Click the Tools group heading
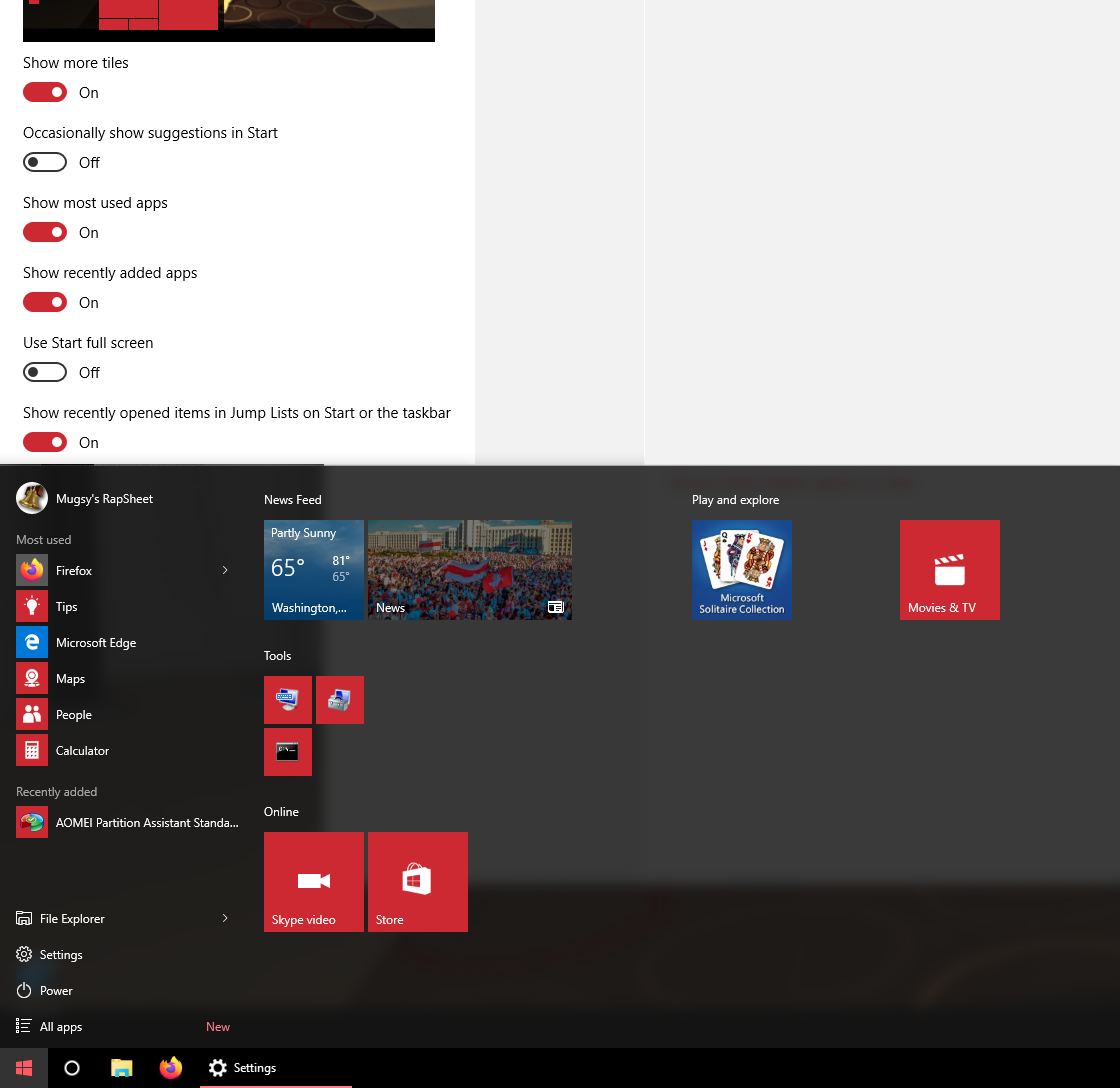1120x1088 pixels. tap(278, 655)
